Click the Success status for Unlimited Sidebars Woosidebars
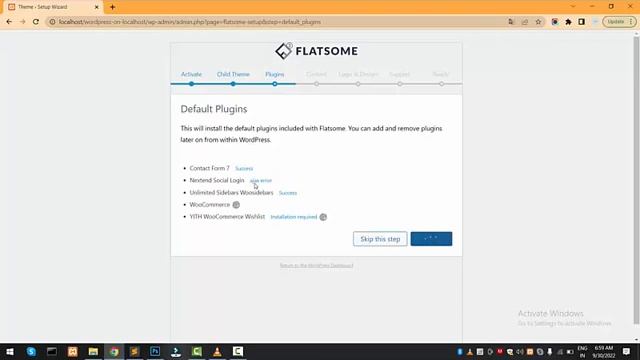The height and width of the screenshot is (360, 640). coord(288,193)
